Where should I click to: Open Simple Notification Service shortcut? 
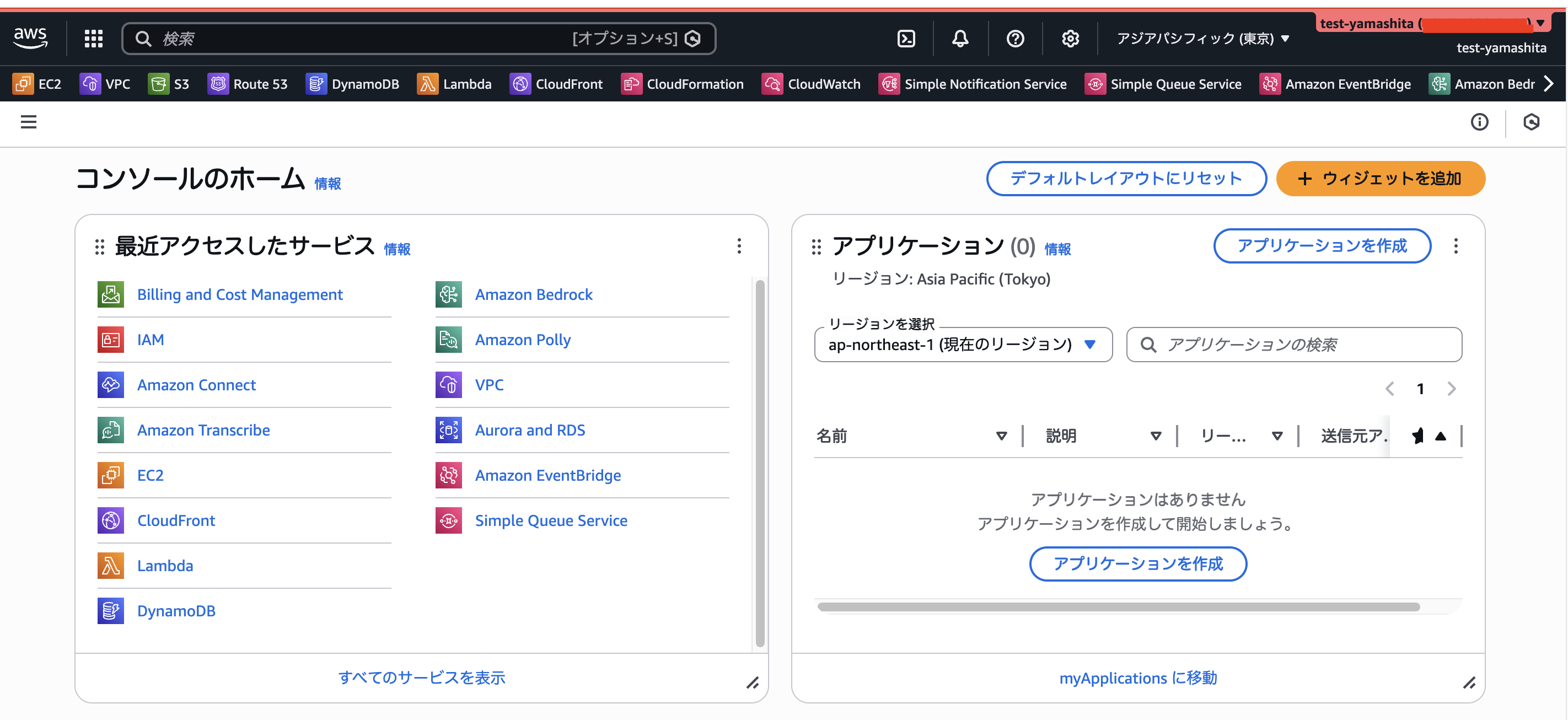pyautogui.click(x=972, y=84)
